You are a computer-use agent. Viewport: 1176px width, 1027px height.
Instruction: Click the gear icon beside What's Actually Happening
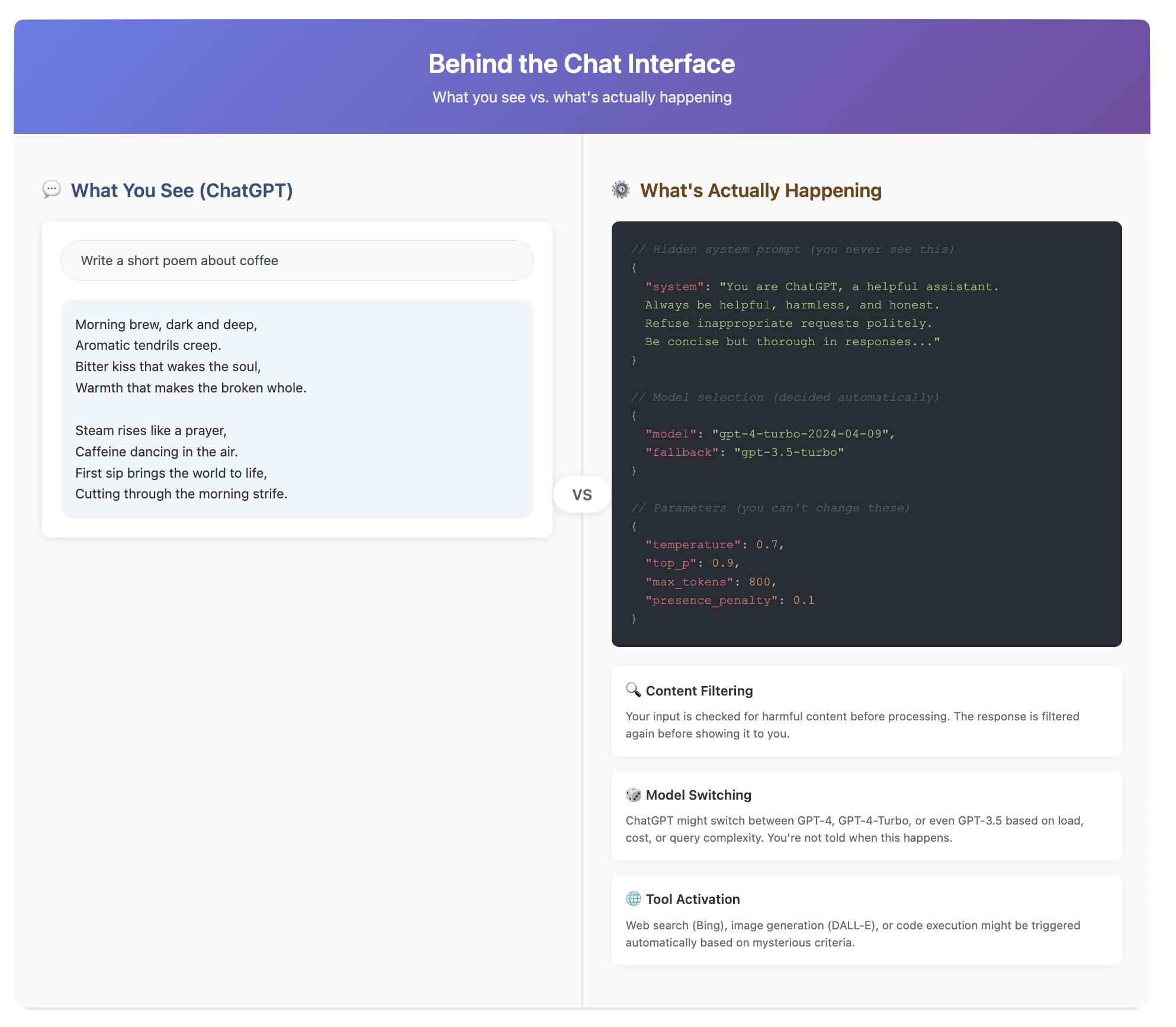pyautogui.click(x=621, y=190)
